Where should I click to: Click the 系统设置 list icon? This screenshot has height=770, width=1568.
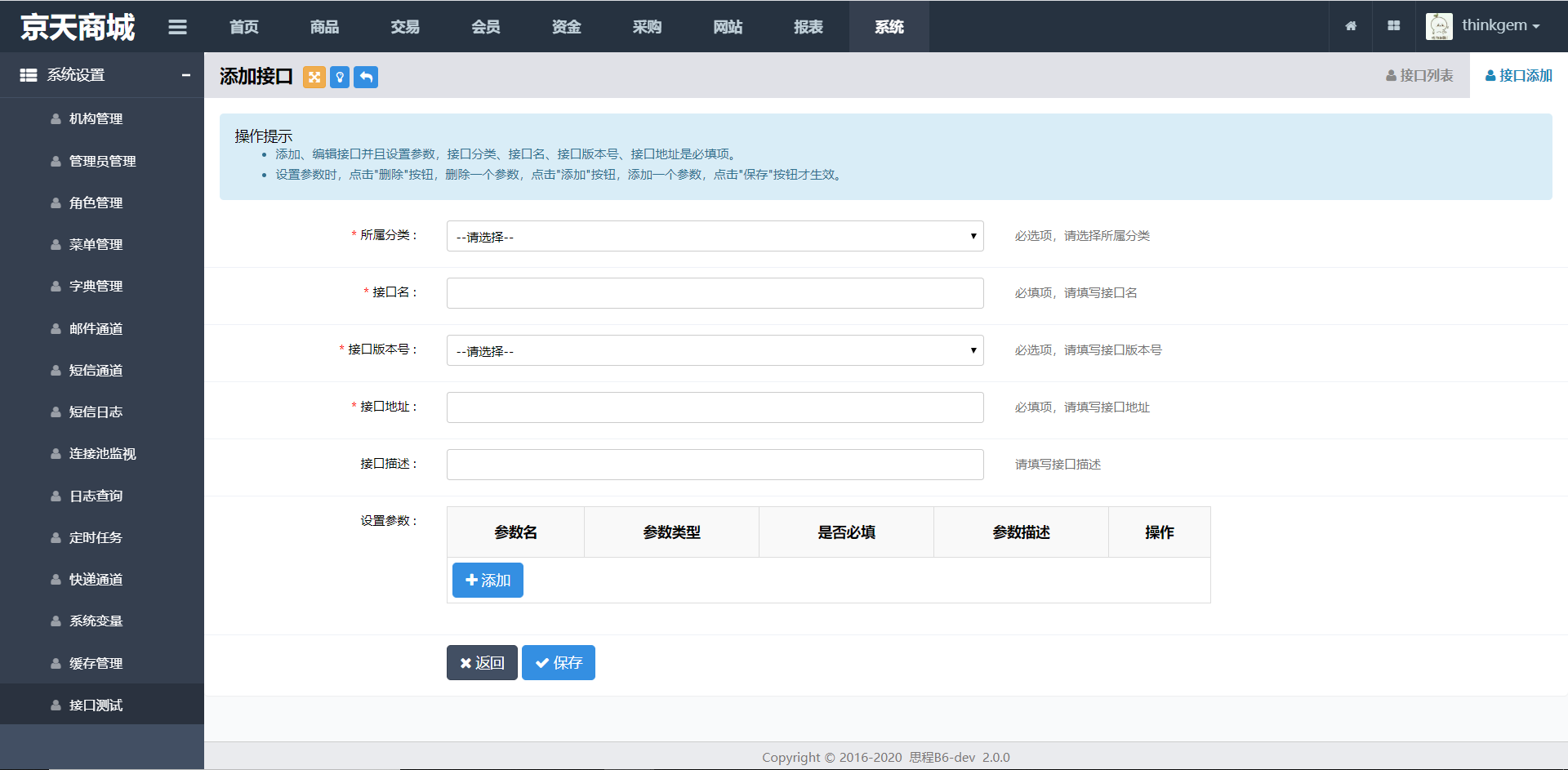point(29,75)
